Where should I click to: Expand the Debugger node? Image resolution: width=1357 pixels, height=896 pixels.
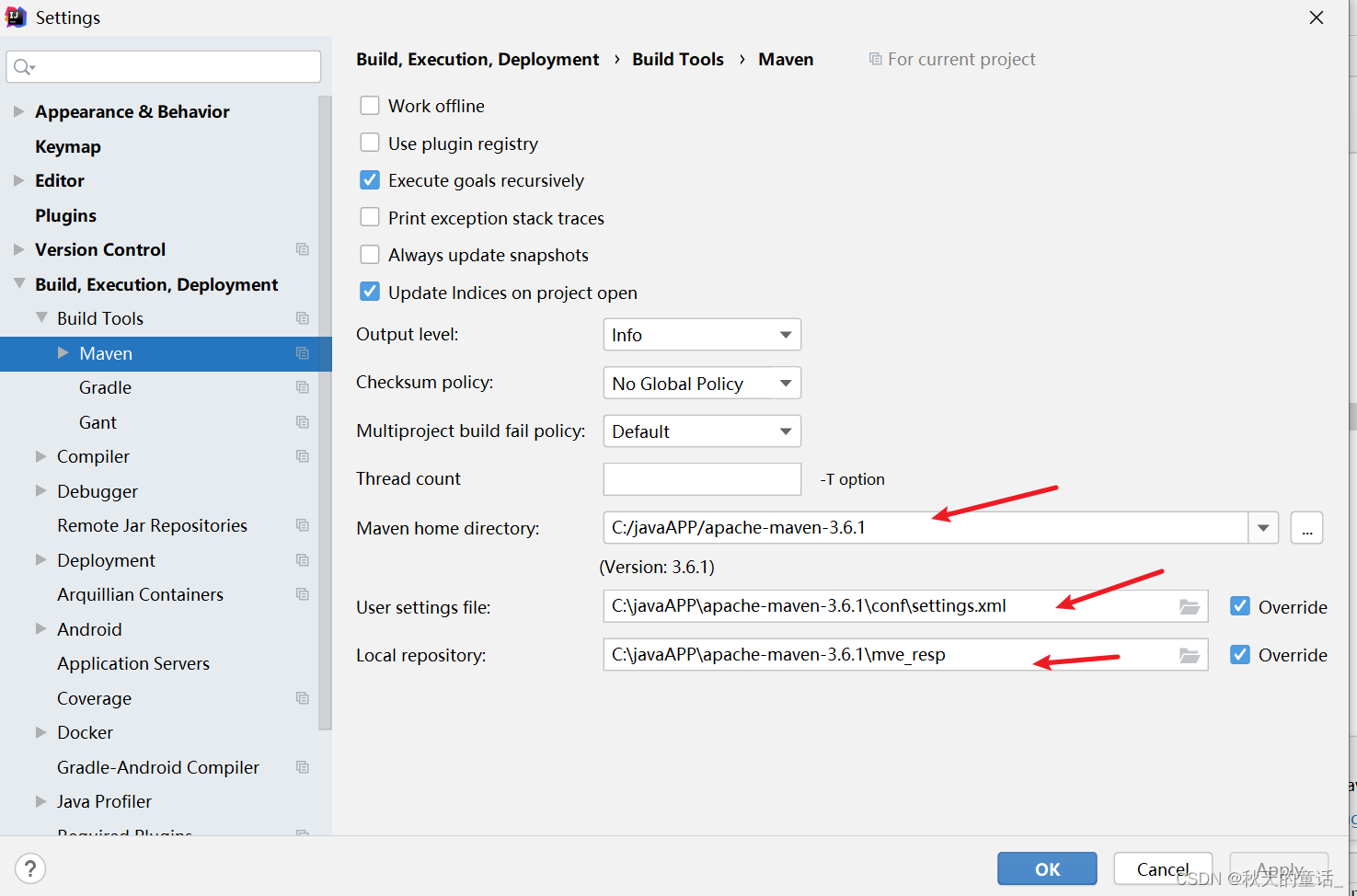[41, 490]
